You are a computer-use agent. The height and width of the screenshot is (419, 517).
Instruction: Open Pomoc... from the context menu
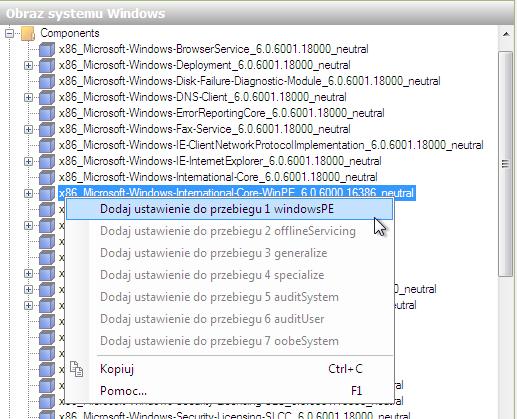point(229,391)
